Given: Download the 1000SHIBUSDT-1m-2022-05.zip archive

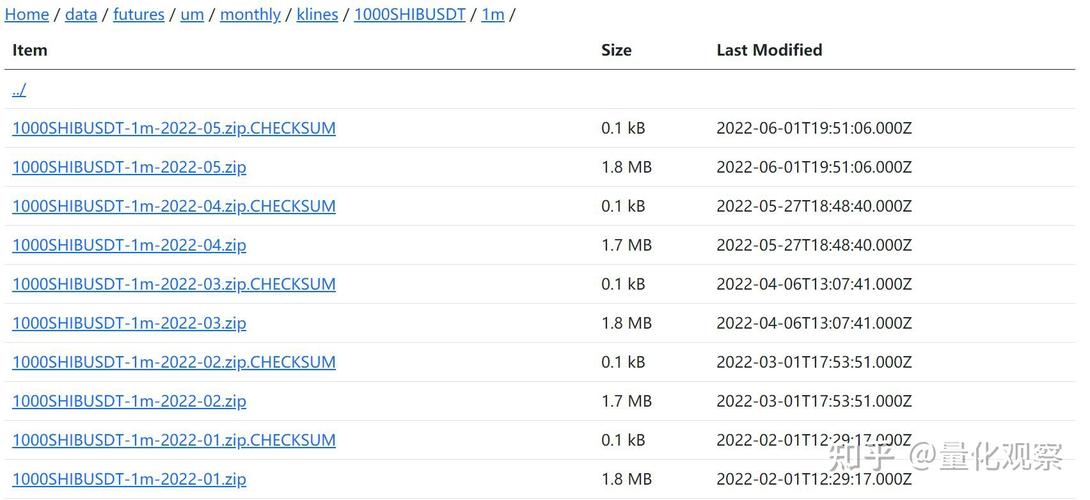Looking at the screenshot, I should pyautogui.click(x=129, y=167).
